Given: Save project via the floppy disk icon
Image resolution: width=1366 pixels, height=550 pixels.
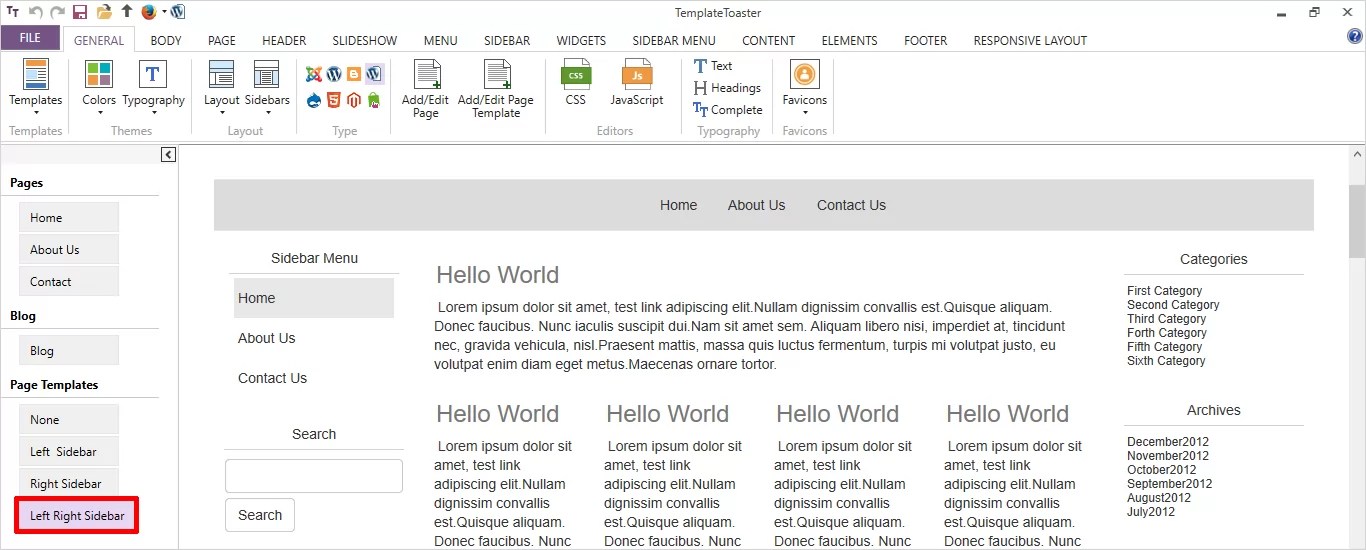Looking at the screenshot, I should coord(80,12).
